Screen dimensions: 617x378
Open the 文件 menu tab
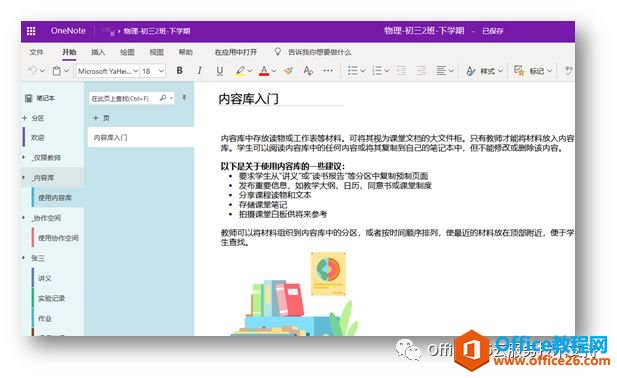(x=36, y=52)
